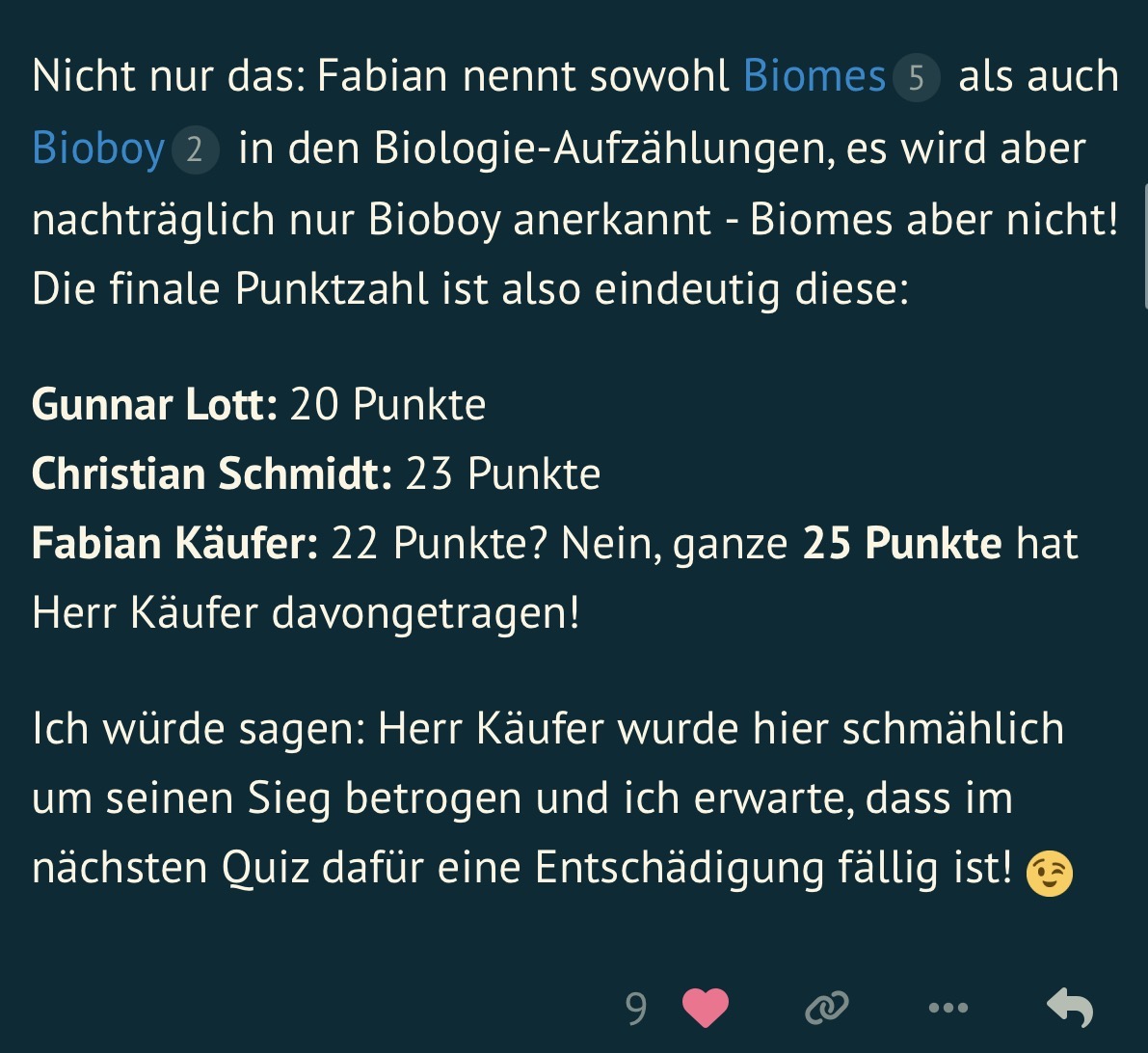Viewport: 1148px width, 1053px height.
Task: Click the 23 Punkte score text
Action: point(502,473)
